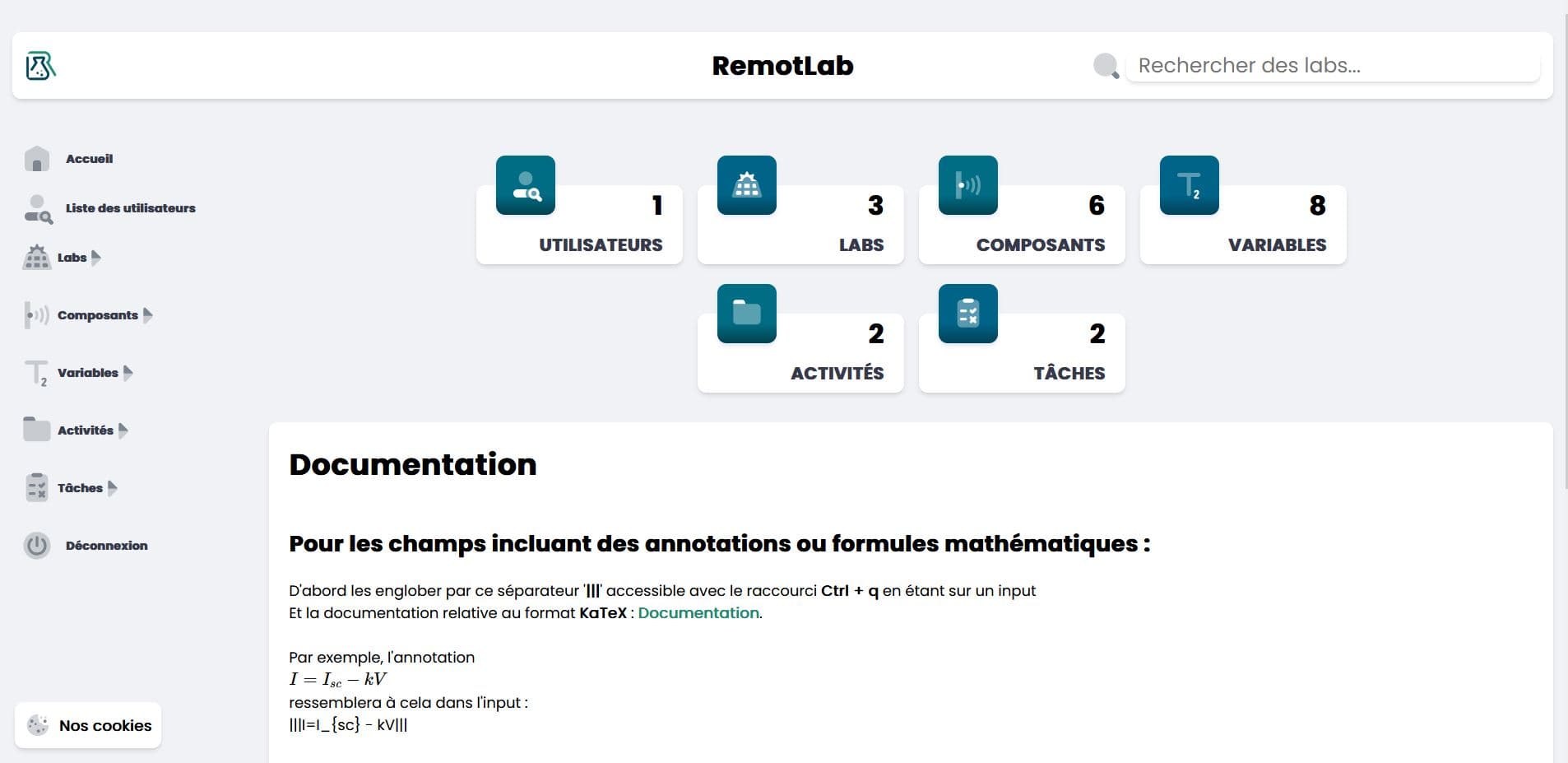Open the Utilisateurs card icon

coord(525,185)
